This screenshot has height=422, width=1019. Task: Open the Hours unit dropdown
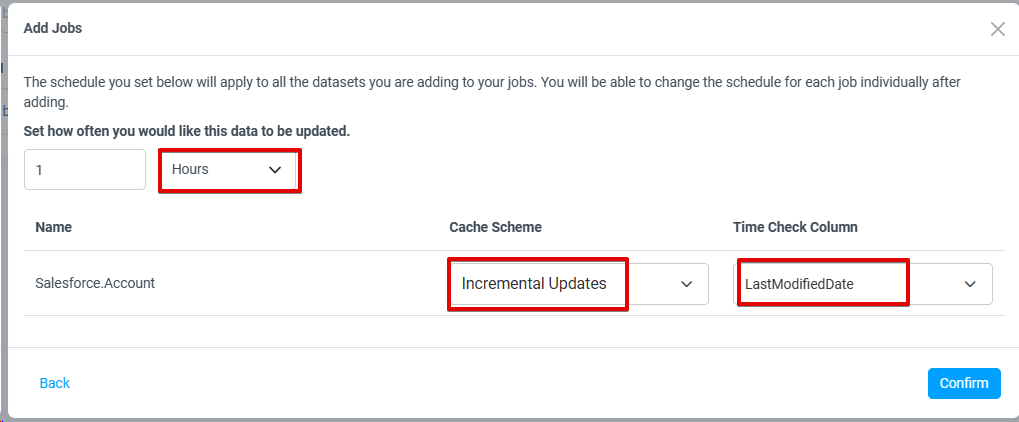pos(229,170)
